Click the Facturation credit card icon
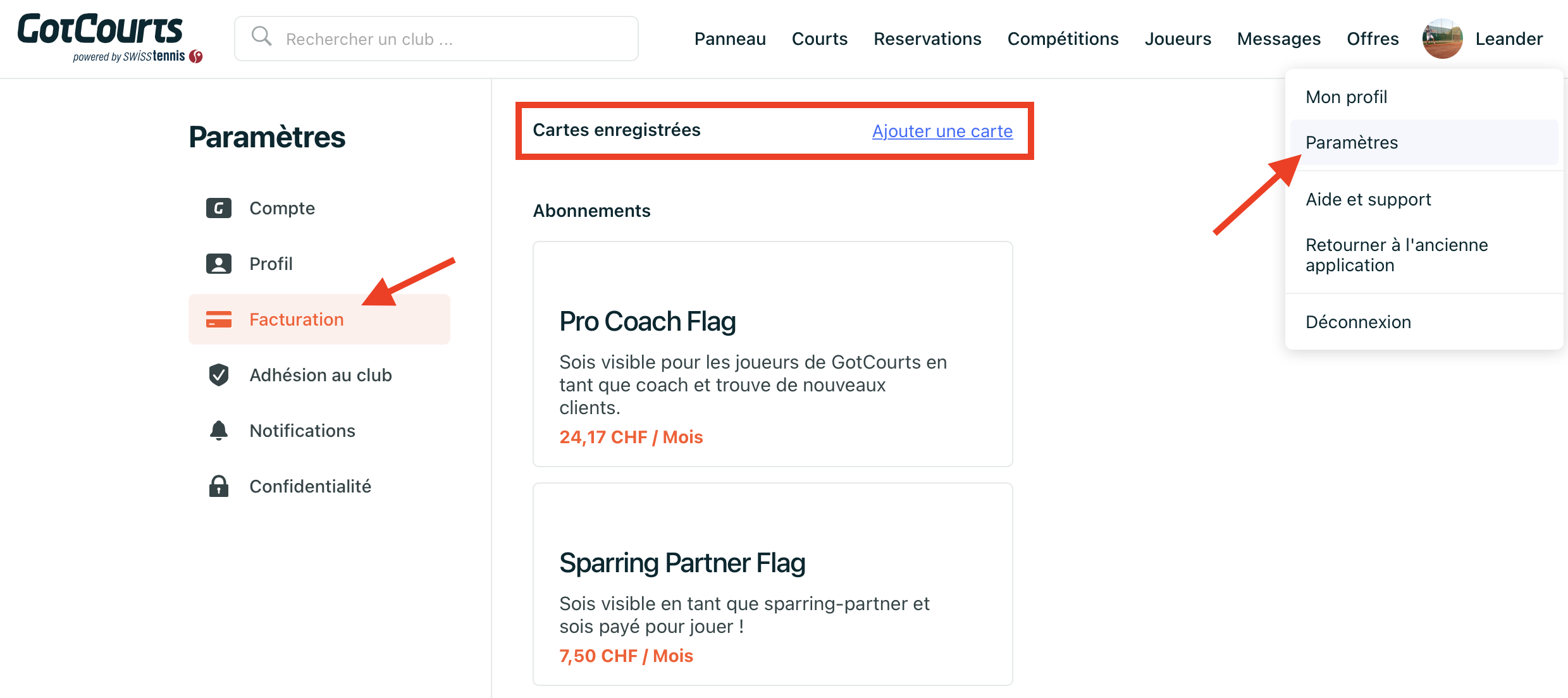 (x=219, y=319)
